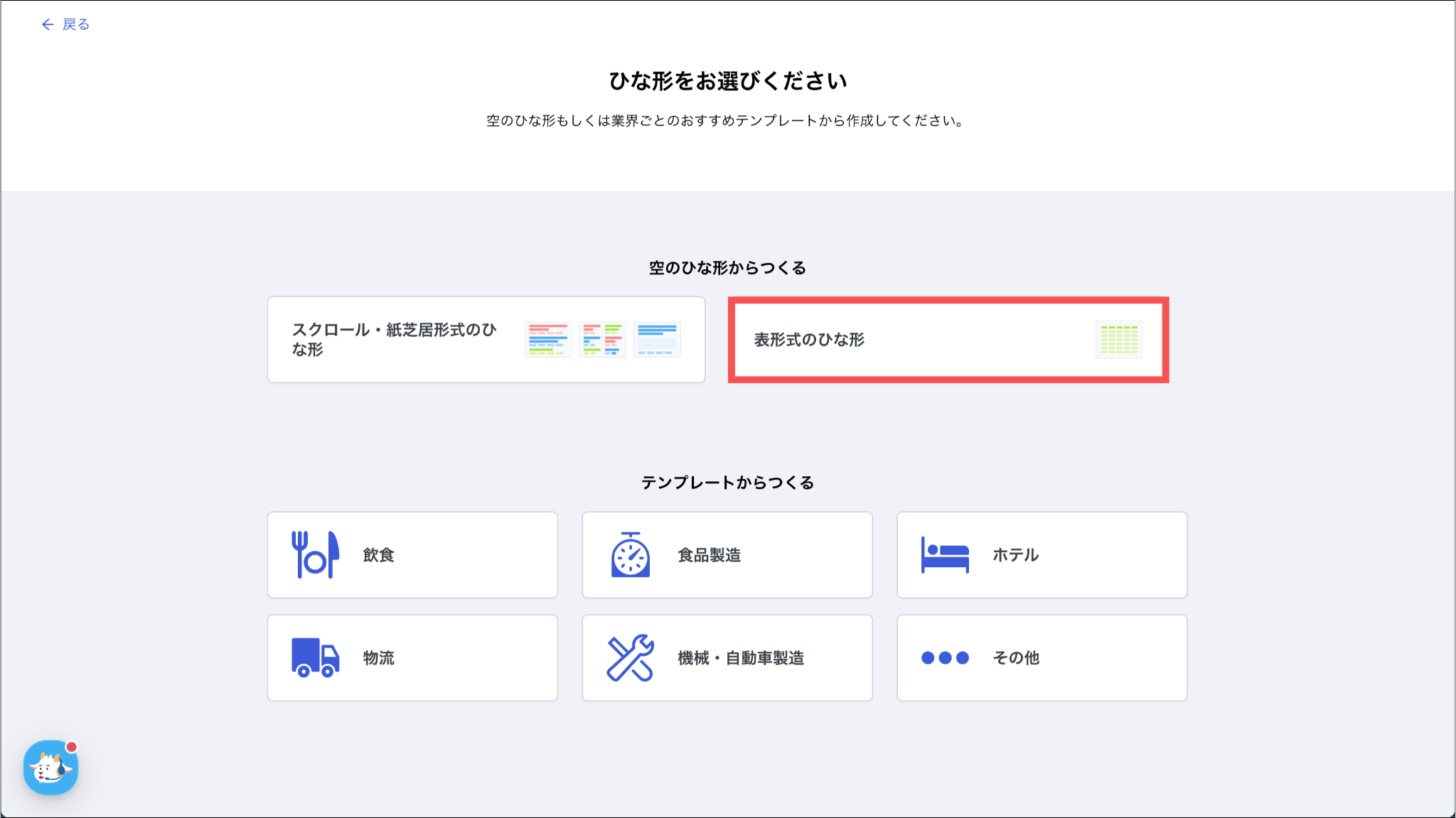Click the first red-striped scroll layout thumbnail

tap(548, 340)
